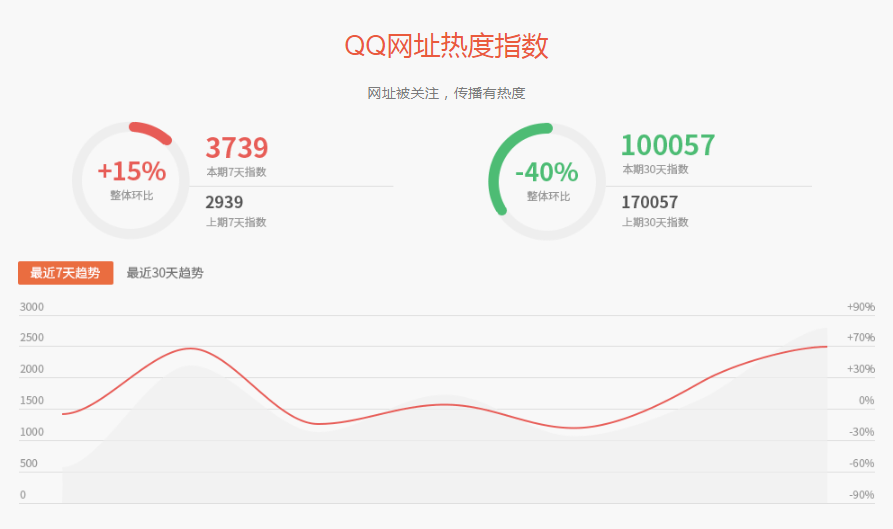Click the label 本期30天指数
Viewport: 893px width, 529px height.
[x=655, y=169]
